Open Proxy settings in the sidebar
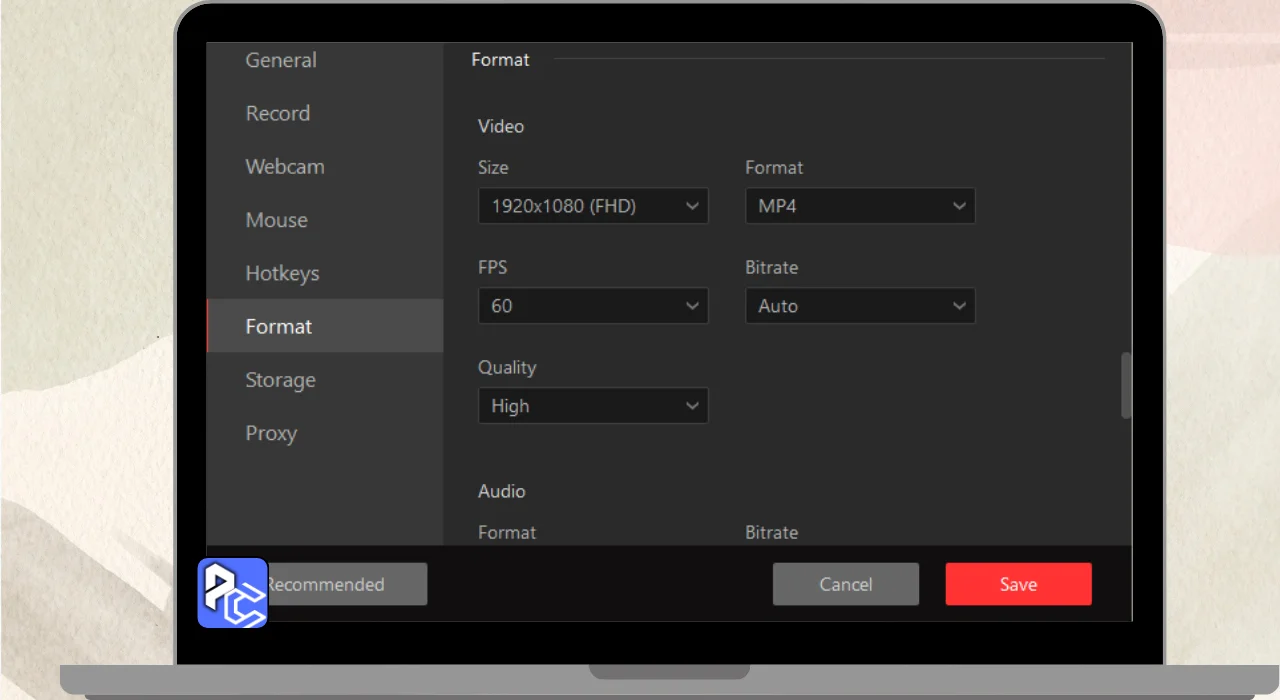Image resolution: width=1280 pixels, height=700 pixels. 271,433
